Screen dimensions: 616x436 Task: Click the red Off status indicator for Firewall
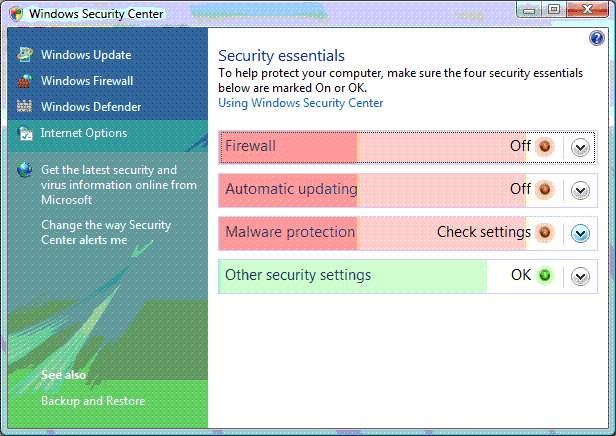coord(544,146)
